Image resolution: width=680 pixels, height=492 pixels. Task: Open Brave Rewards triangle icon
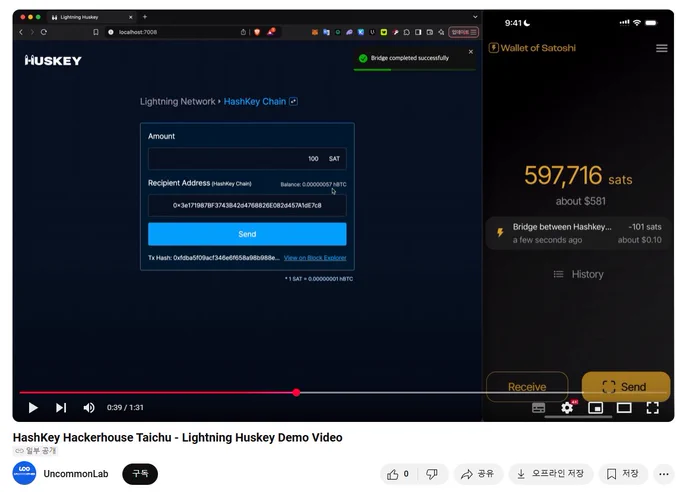tap(271, 32)
